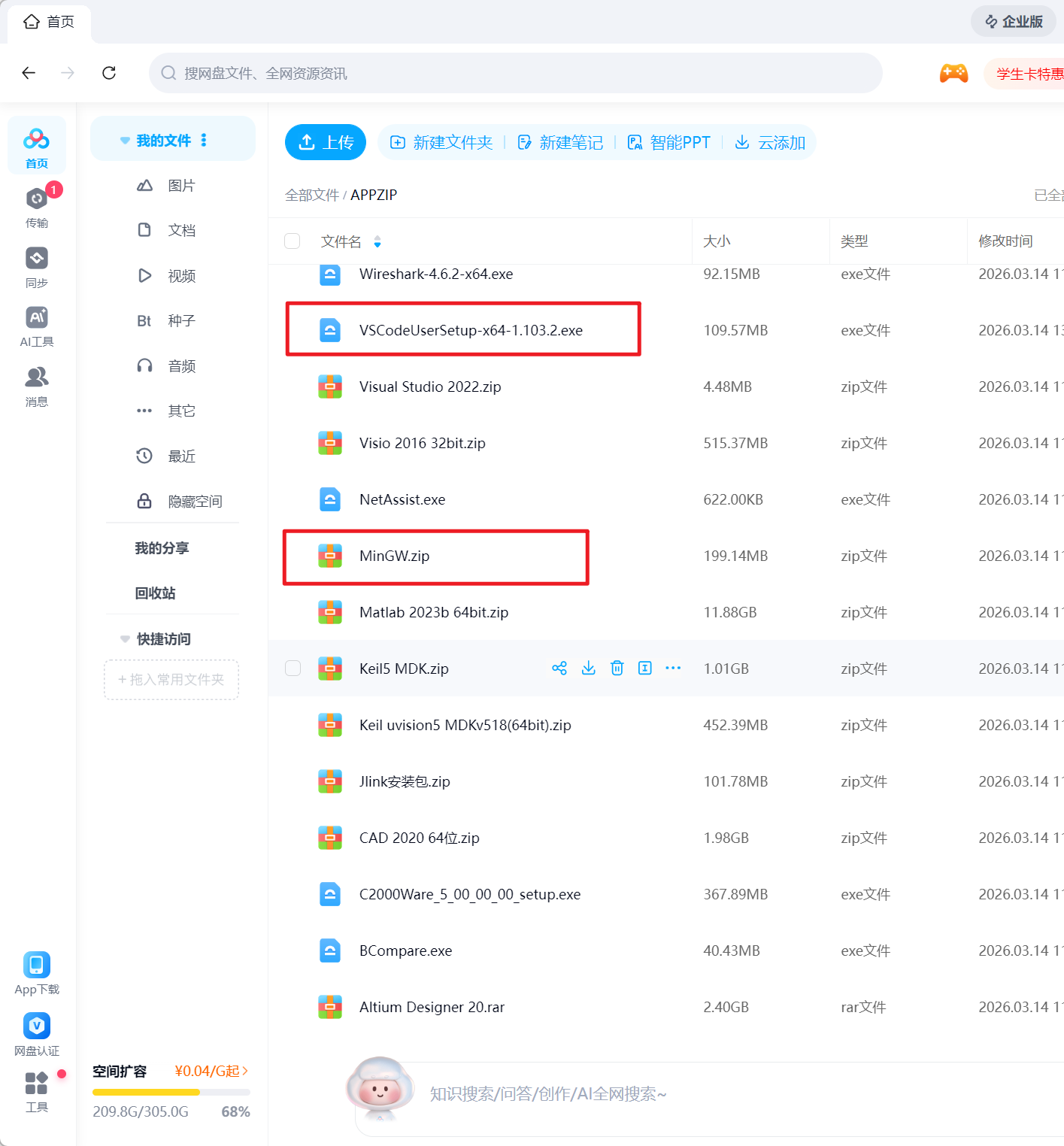Open 回收站 recycle bin
The width and height of the screenshot is (1064, 1146).
[x=155, y=593]
